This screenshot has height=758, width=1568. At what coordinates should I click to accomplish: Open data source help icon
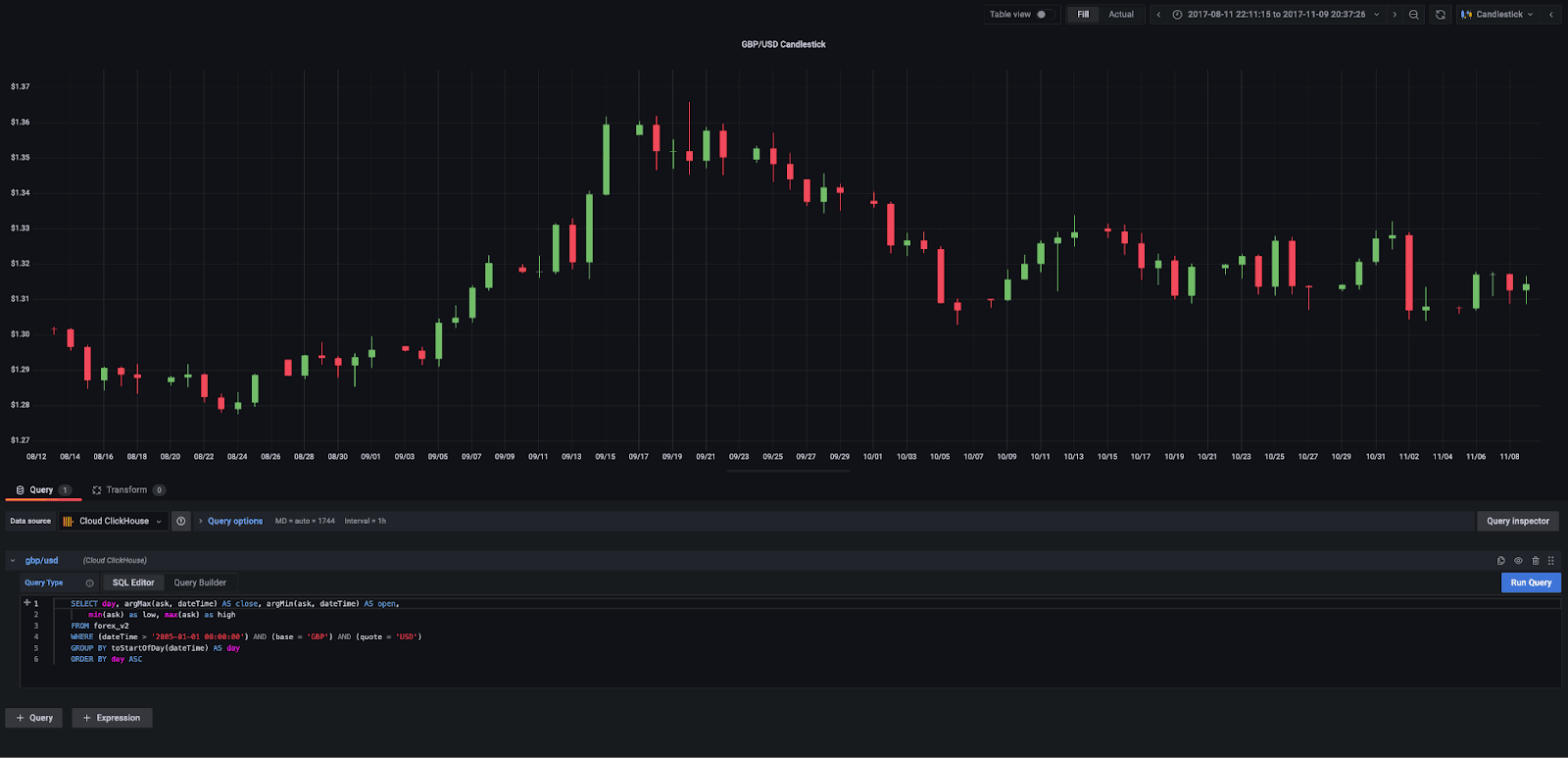click(181, 522)
